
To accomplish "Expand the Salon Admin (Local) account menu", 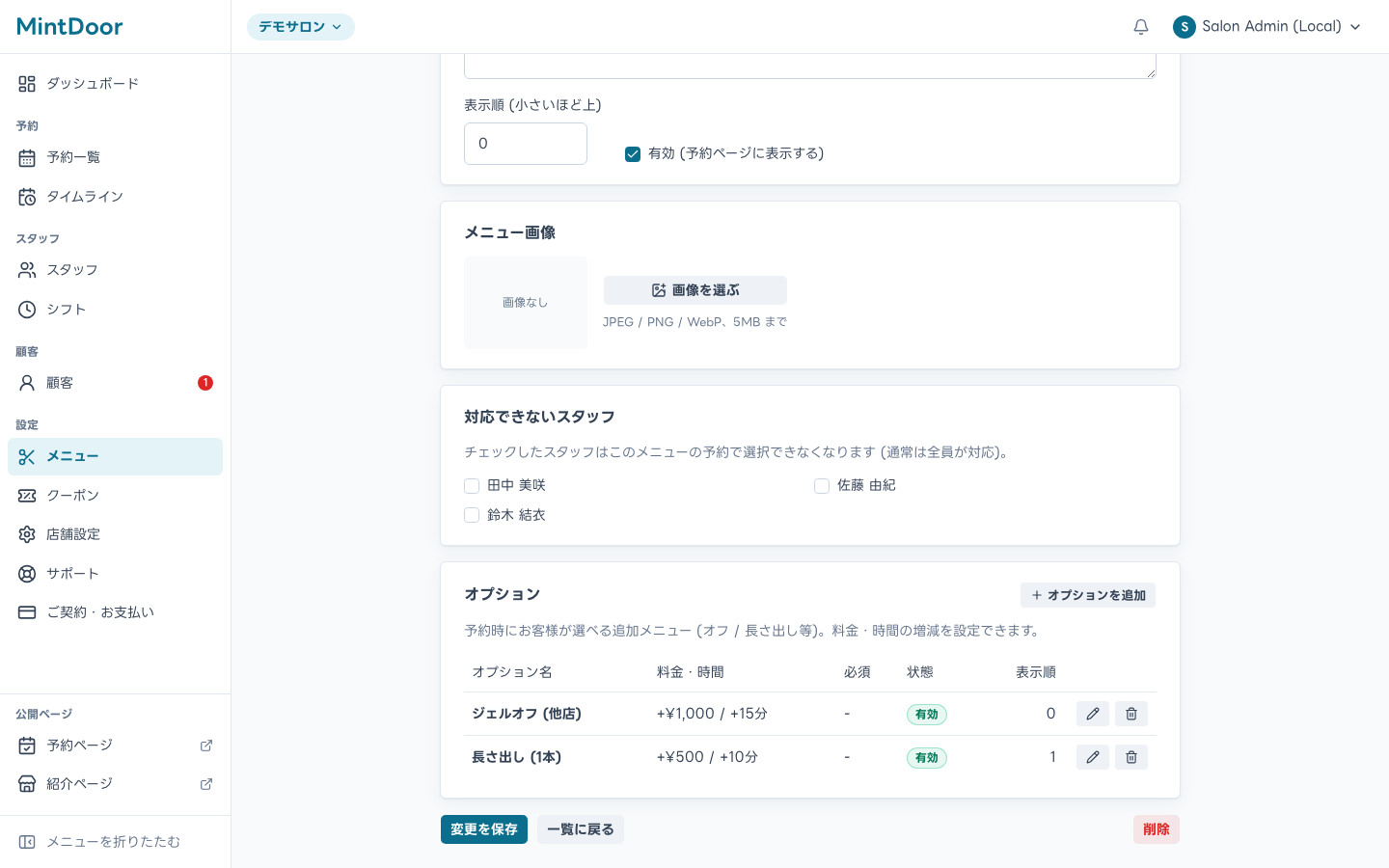I will coord(1269,27).
